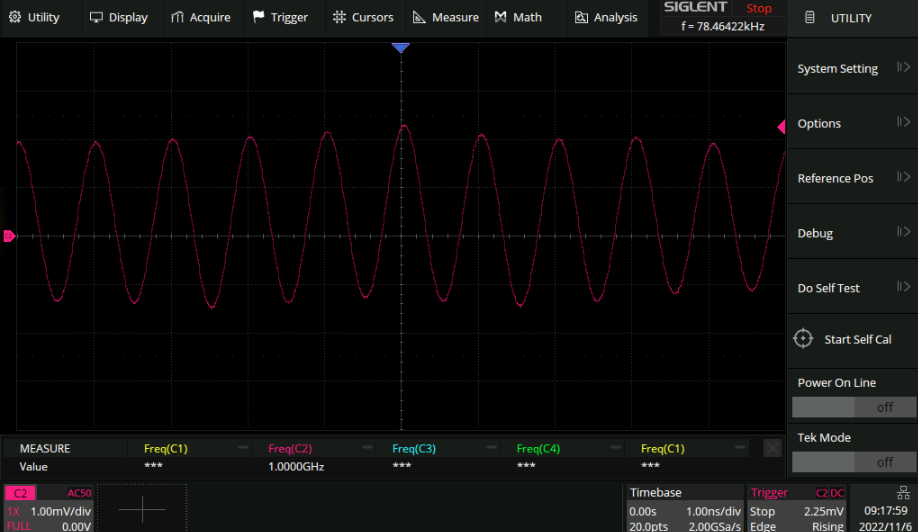Close the measurement panel with X
The image size is (918, 532).
click(x=772, y=449)
